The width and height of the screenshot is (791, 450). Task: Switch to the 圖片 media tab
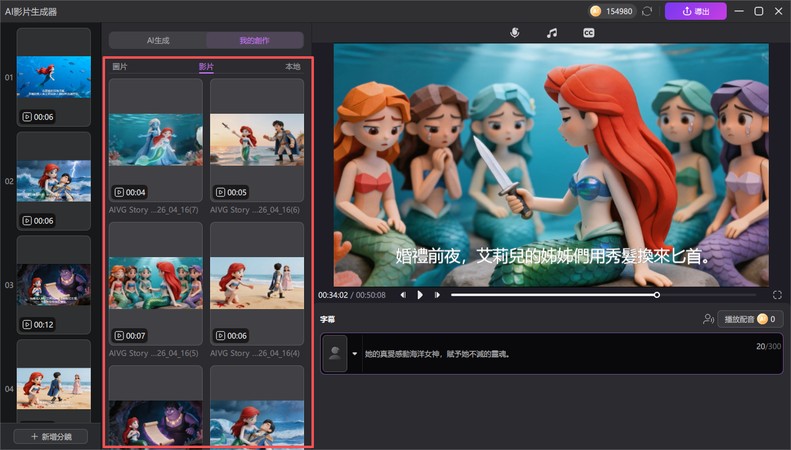(x=120, y=67)
